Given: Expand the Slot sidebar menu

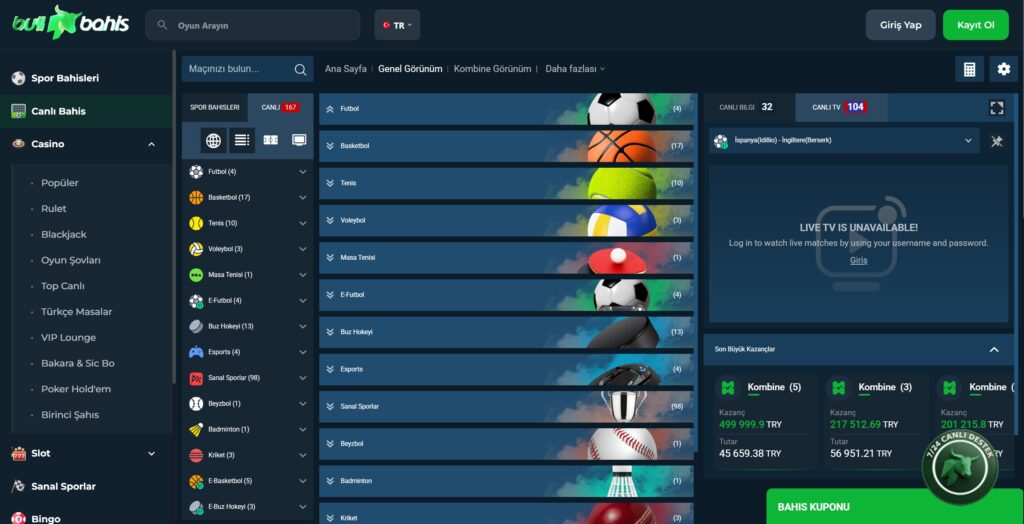Looking at the screenshot, I should [152, 453].
